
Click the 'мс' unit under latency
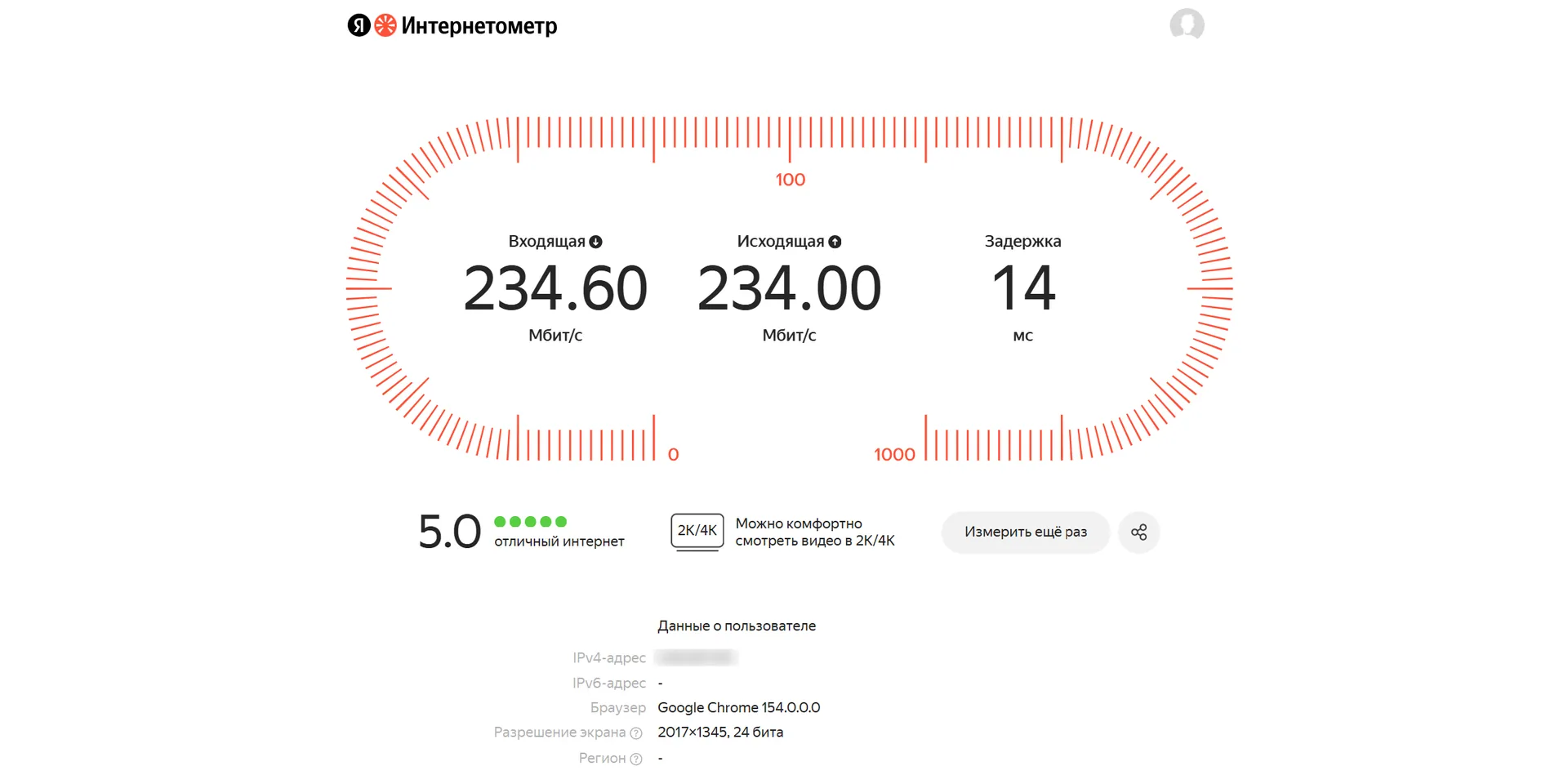(x=1023, y=336)
